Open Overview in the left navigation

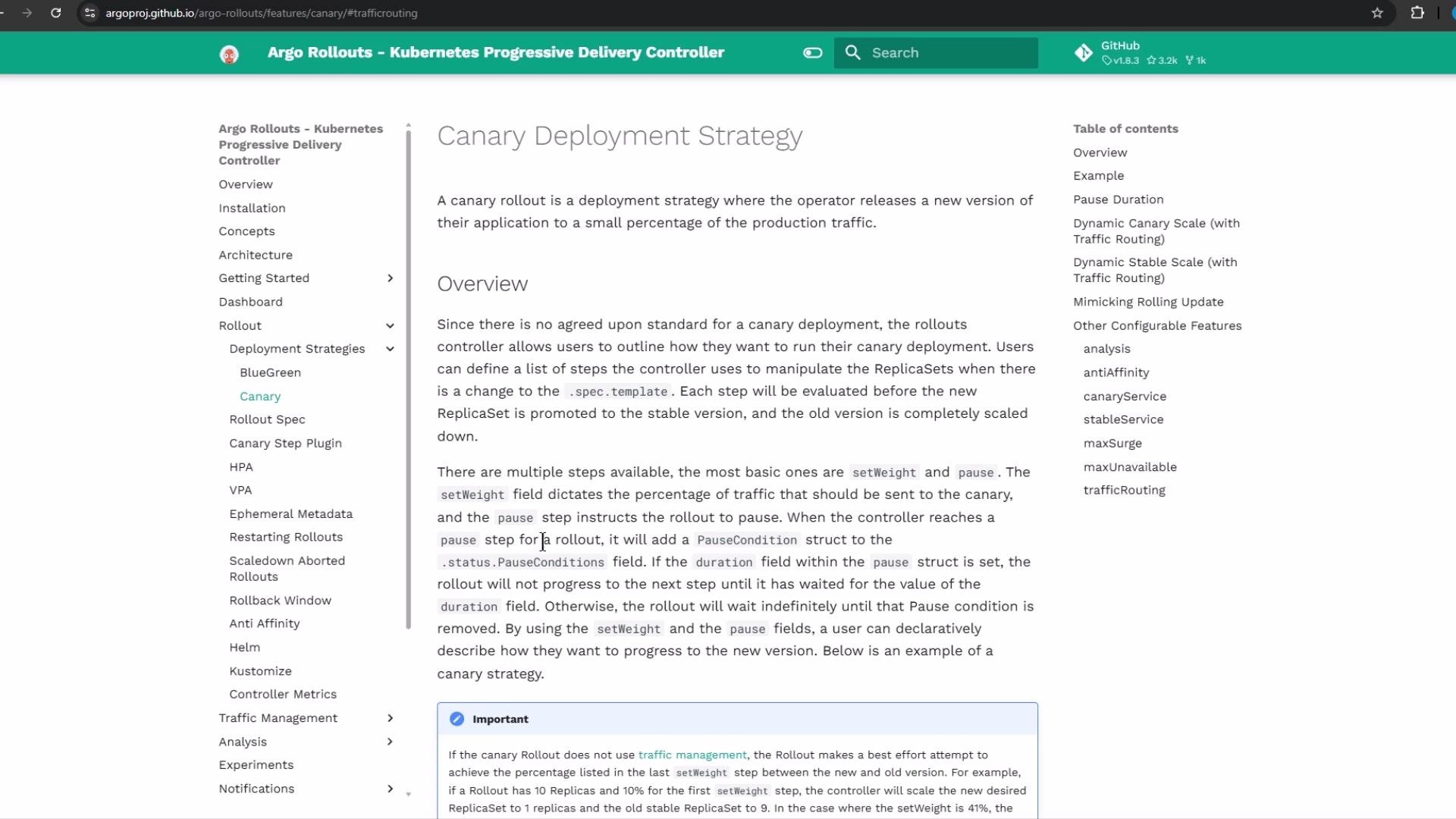[246, 184]
